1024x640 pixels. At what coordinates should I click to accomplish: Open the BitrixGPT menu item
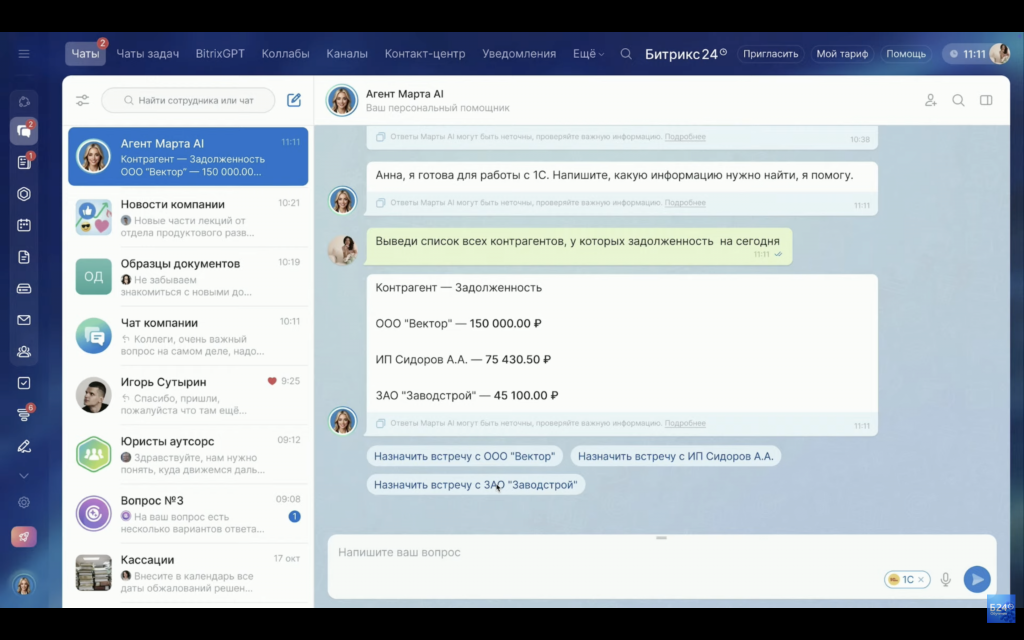click(x=219, y=54)
